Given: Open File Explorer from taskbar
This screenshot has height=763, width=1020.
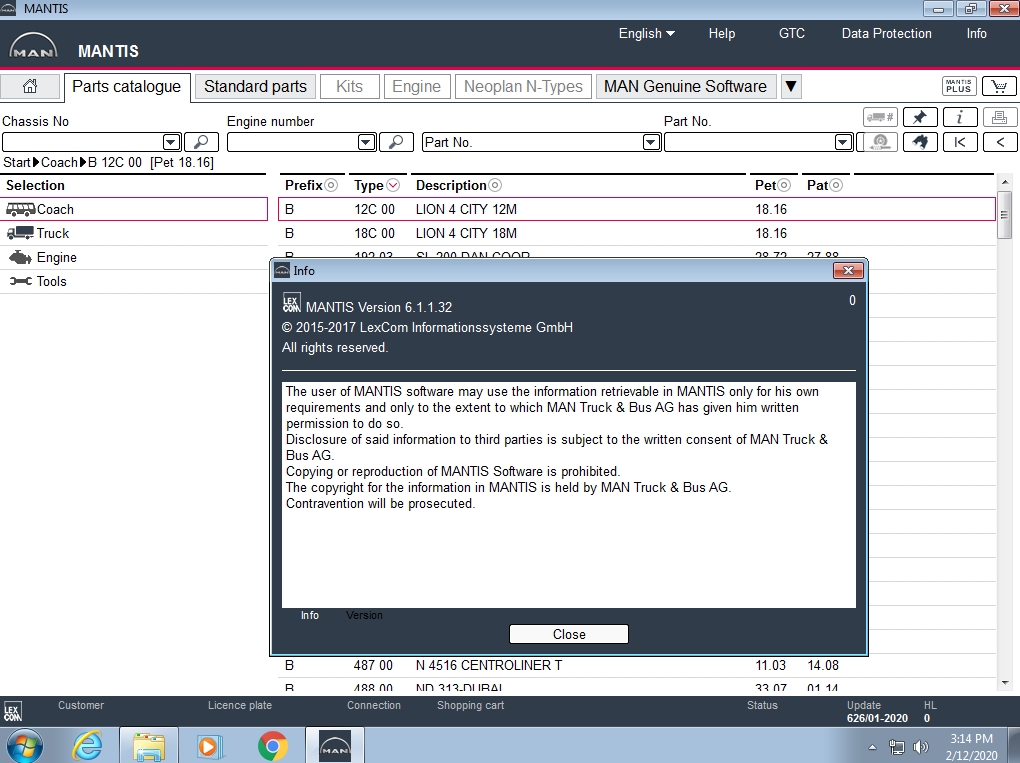Looking at the screenshot, I should (148, 745).
